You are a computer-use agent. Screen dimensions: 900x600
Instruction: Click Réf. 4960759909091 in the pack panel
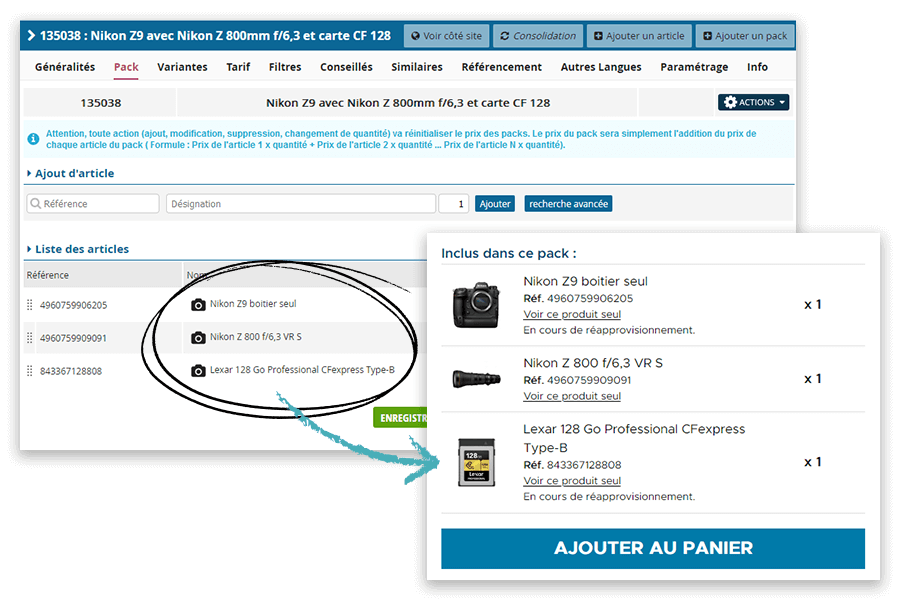[x=577, y=380]
